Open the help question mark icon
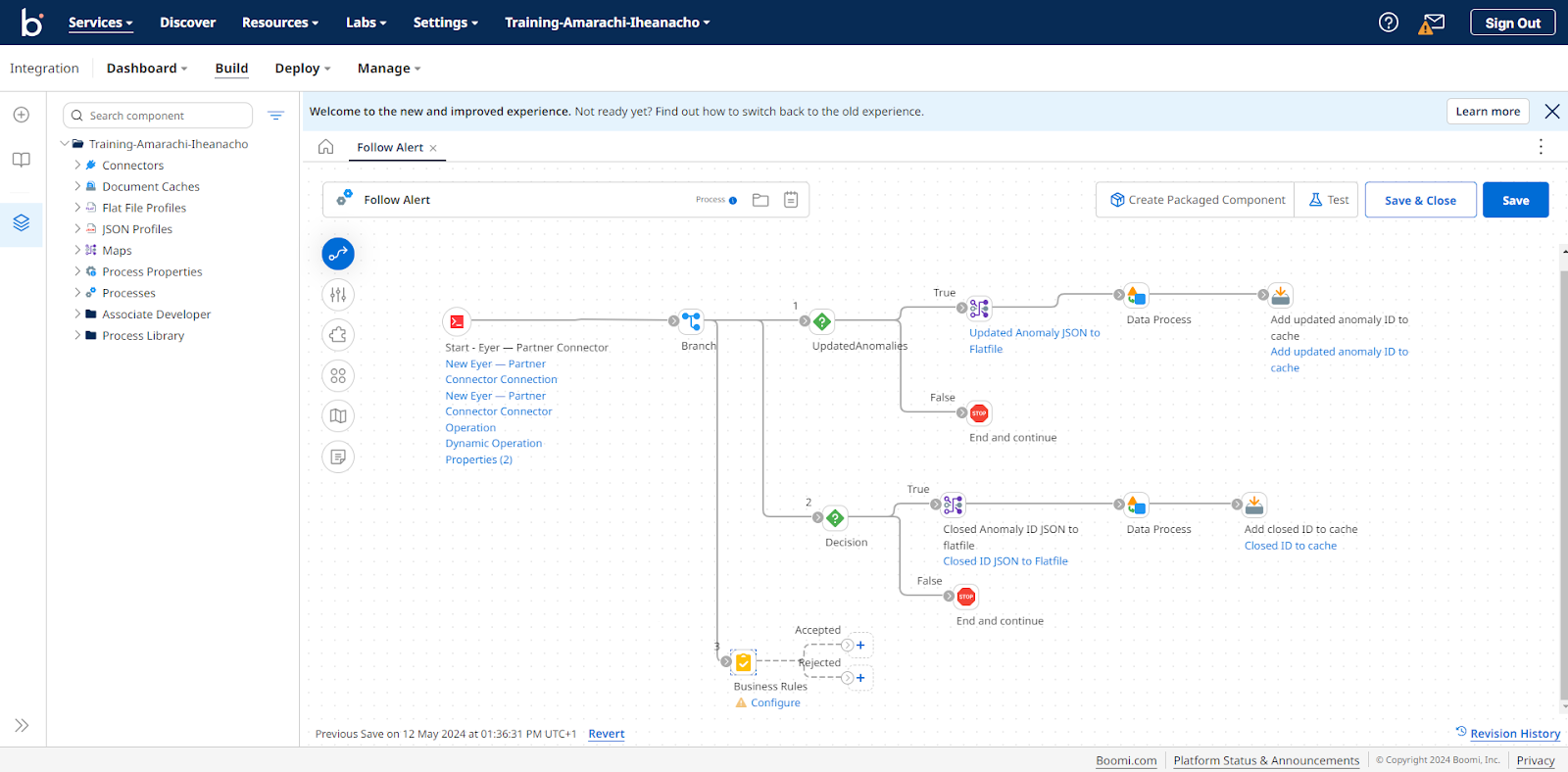The height and width of the screenshot is (772, 1568). point(1389,23)
